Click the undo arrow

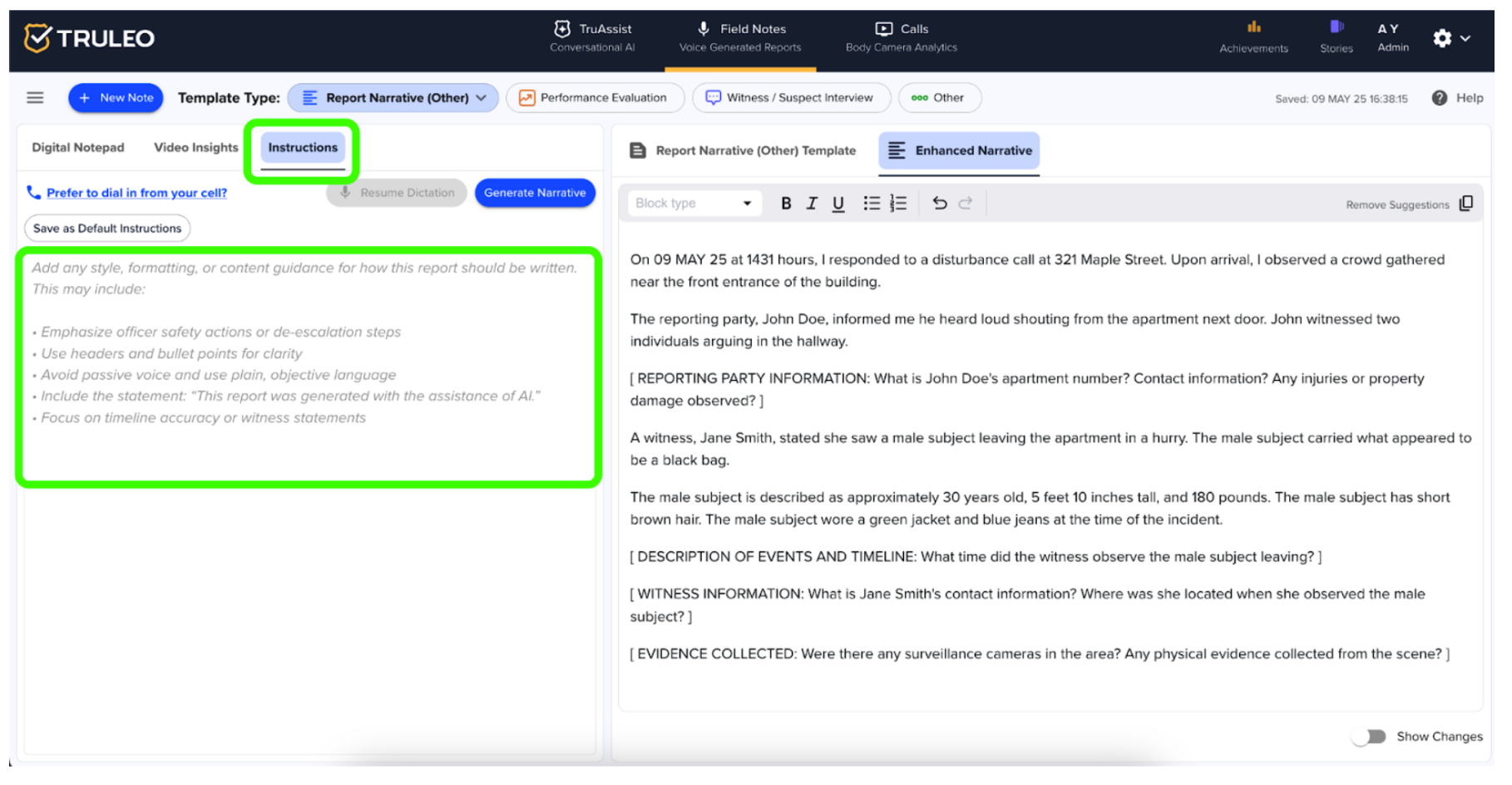pyautogui.click(x=940, y=204)
